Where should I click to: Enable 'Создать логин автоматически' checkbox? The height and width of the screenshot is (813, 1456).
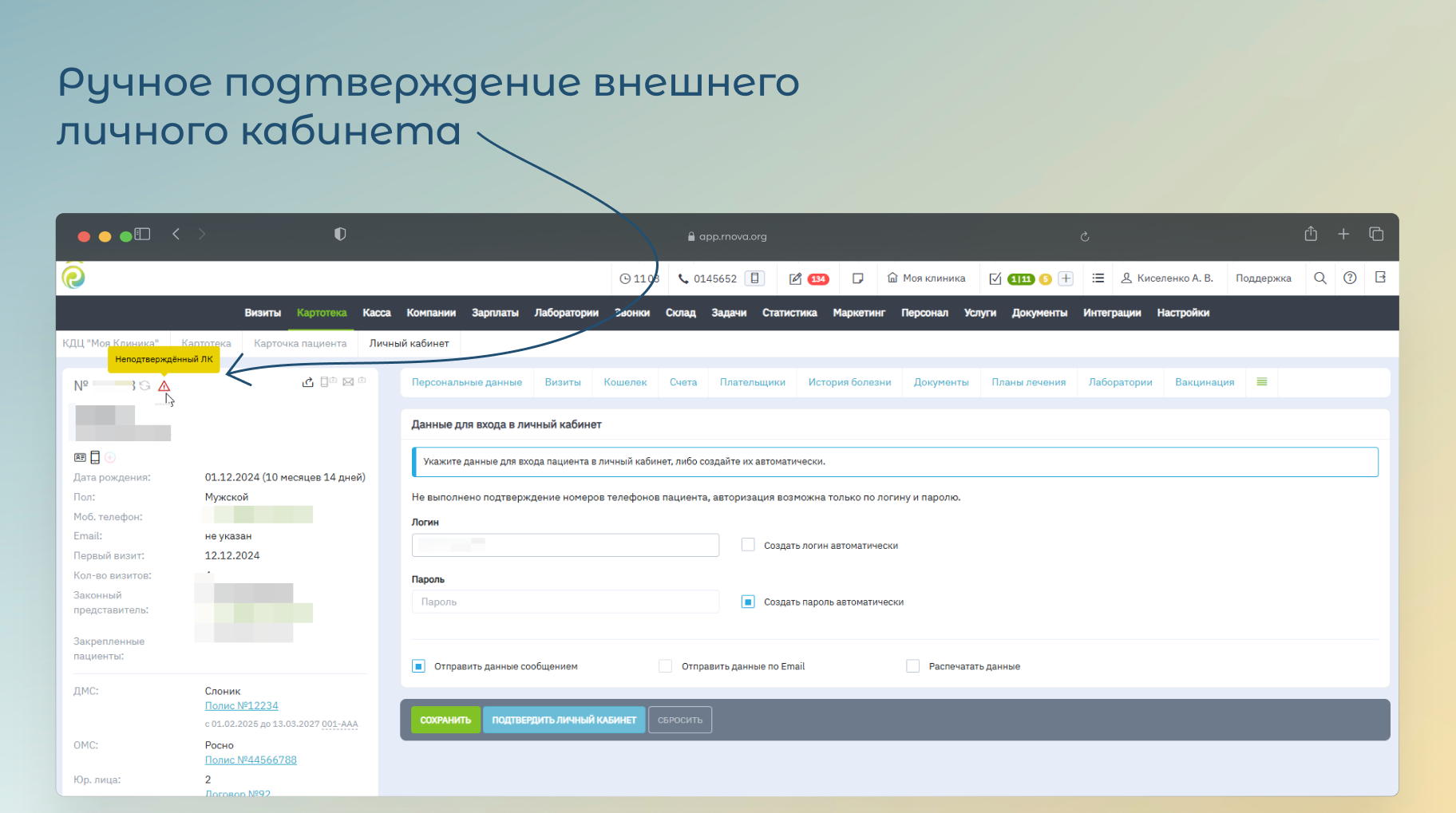point(748,545)
